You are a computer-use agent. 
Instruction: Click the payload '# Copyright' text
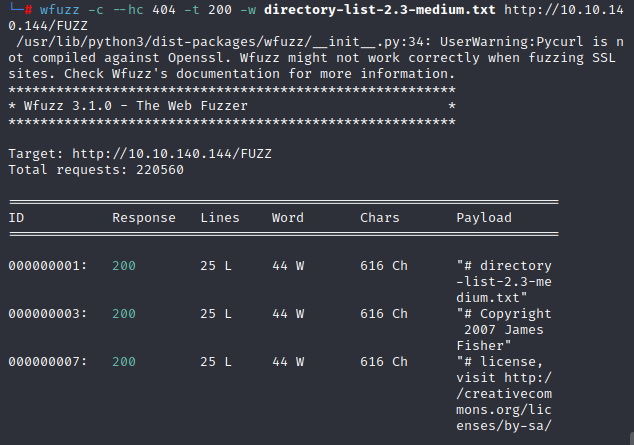click(x=504, y=314)
